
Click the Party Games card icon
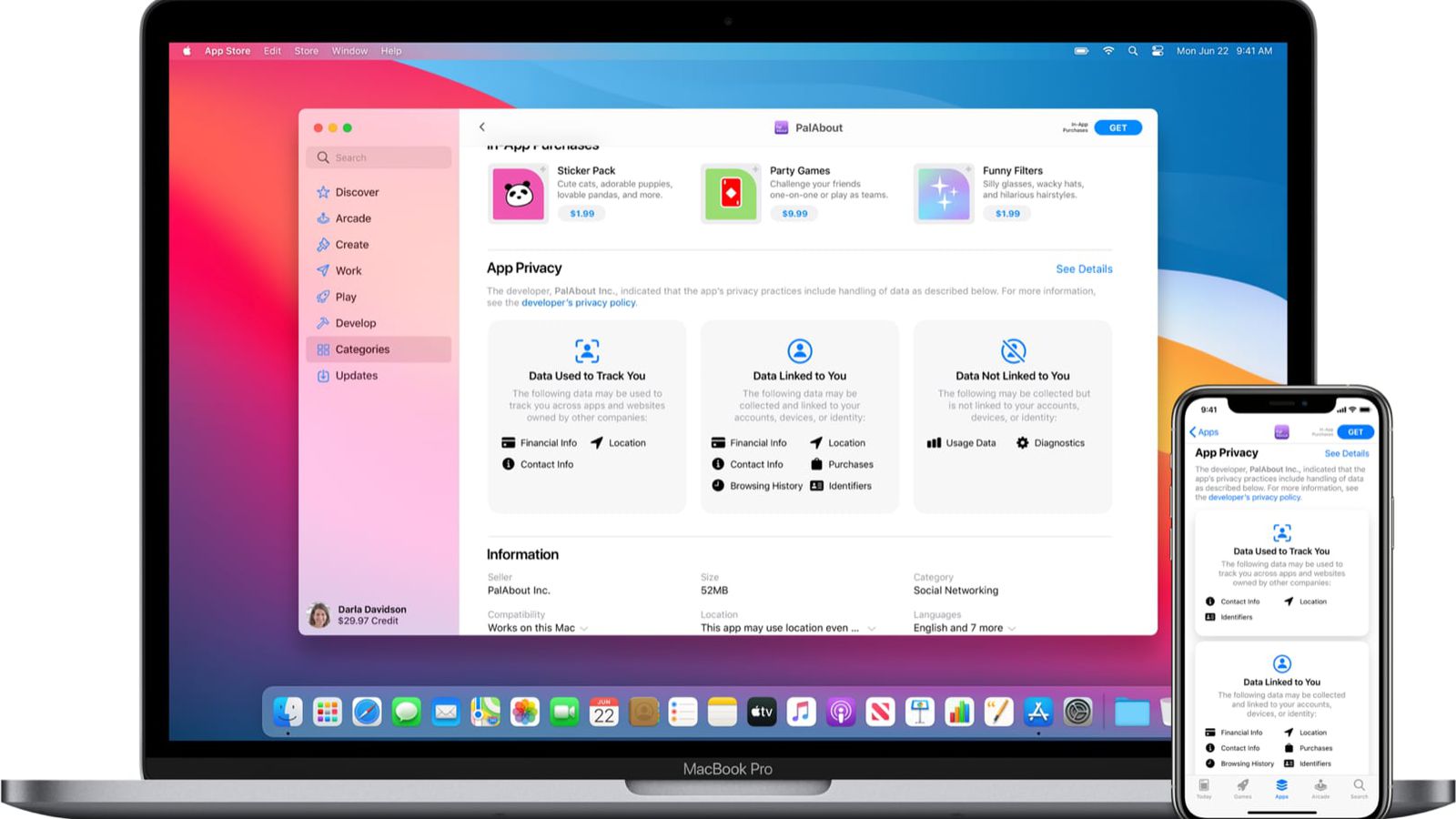coord(731,193)
